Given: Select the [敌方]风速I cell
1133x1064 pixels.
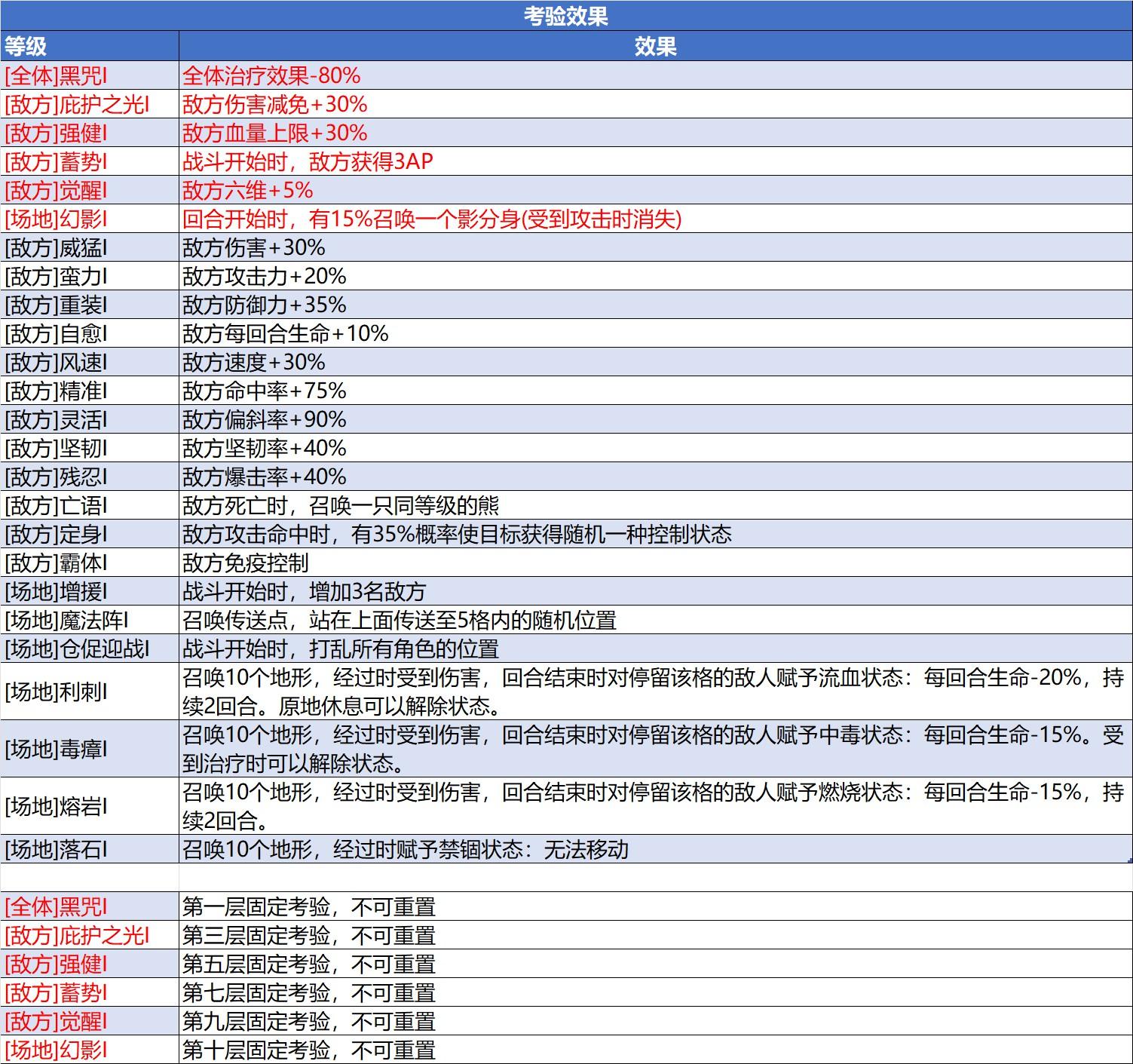Looking at the screenshot, I should click(90, 362).
